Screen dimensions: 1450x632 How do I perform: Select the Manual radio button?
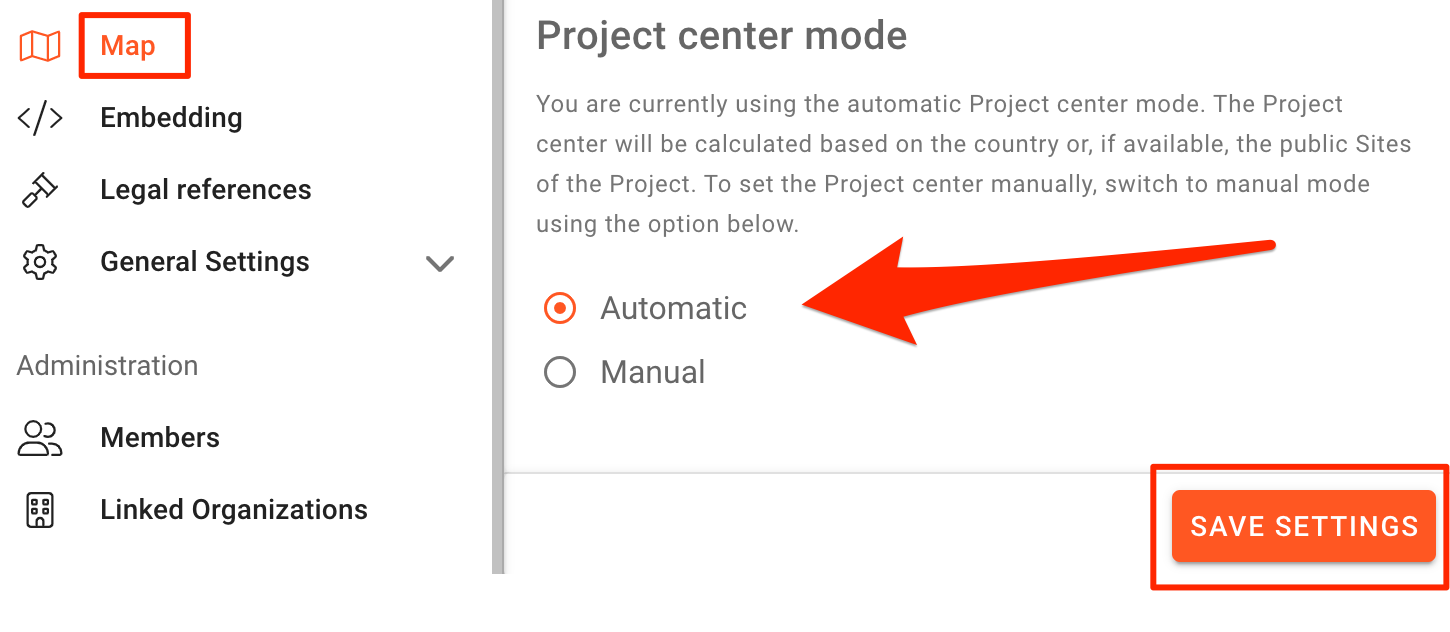(x=560, y=373)
